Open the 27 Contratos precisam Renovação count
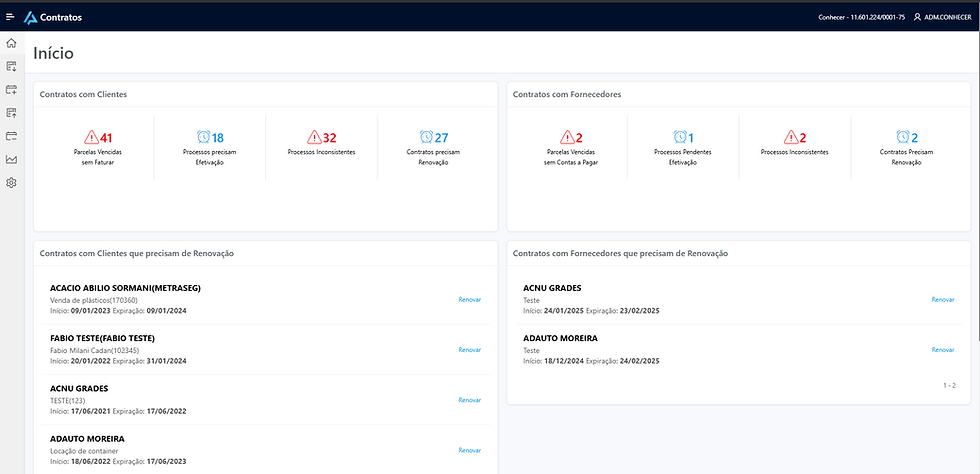Viewport: 980px width, 474px height. 441,138
